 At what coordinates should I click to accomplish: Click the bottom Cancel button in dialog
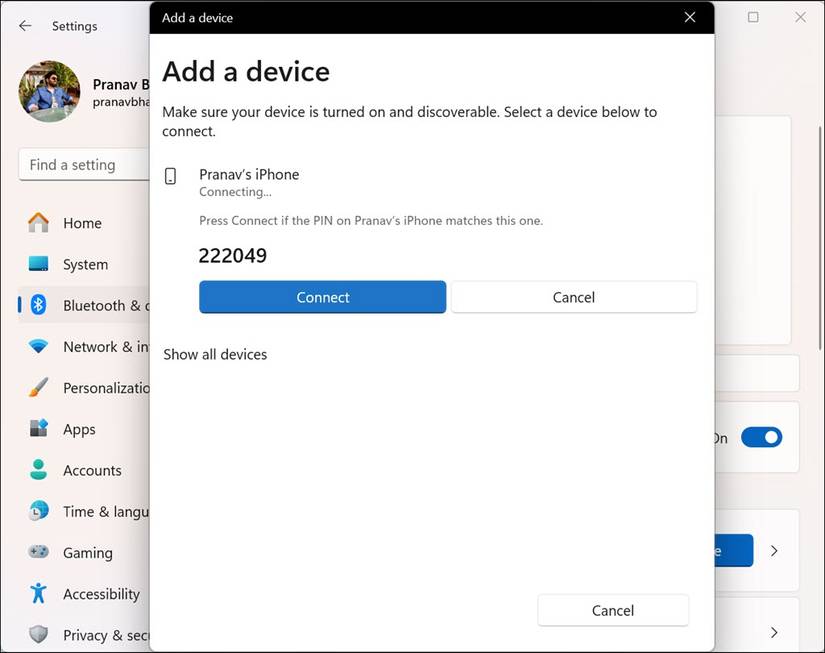coord(613,610)
